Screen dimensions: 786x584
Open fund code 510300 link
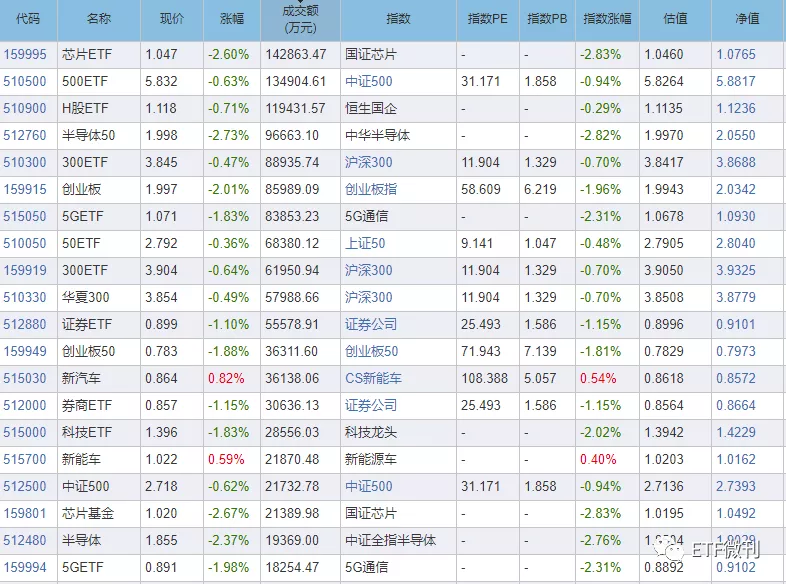click(x=25, y=162)
